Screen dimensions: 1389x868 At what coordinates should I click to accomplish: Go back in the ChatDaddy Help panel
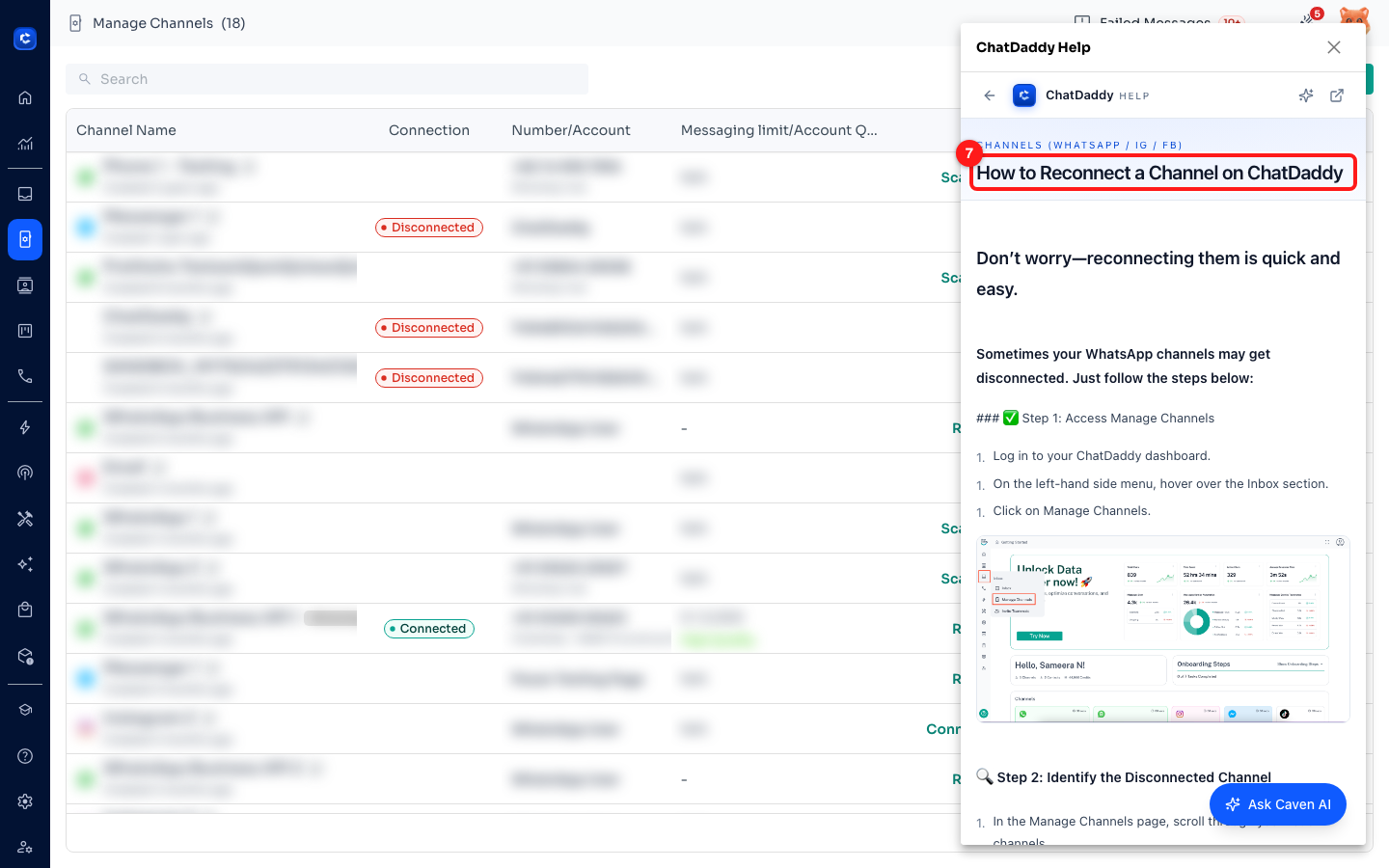(x=990, y=95)
